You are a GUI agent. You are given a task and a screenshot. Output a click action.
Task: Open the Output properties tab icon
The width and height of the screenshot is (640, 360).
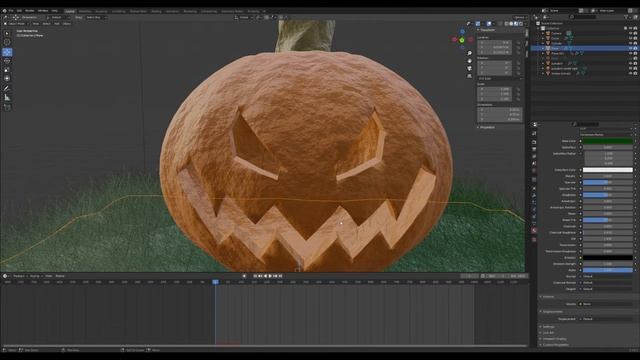(534, 149)
